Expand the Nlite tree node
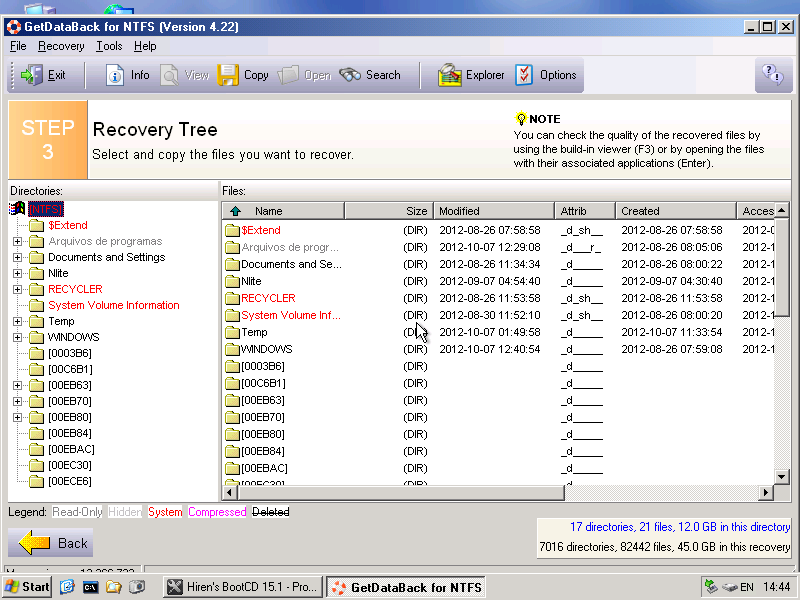Image resolution: width=800 pixels, height=600 pixels. [x=17, y=273]
